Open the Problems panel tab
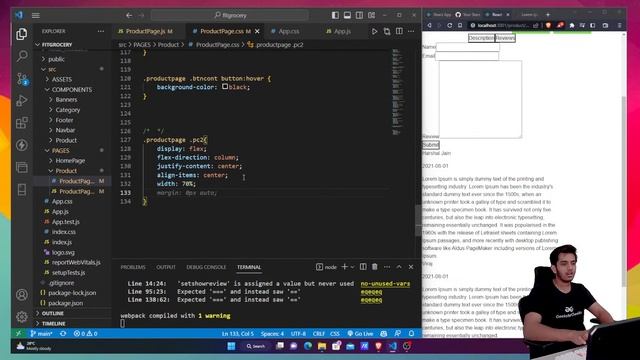The width and height of the screenshot is (640, 360). click(133, 267)
